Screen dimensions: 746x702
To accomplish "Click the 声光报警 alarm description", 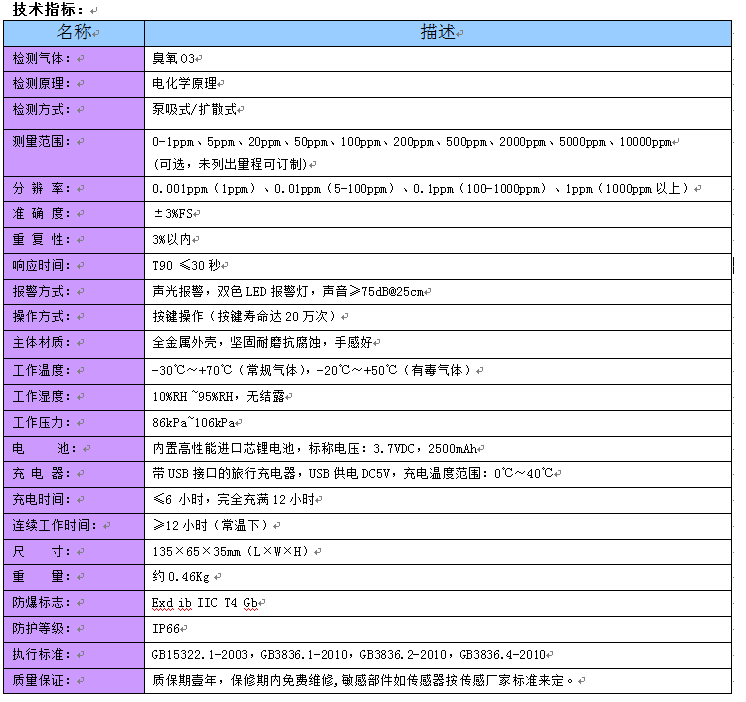I will pyautogui.click(x=288, y=291).
